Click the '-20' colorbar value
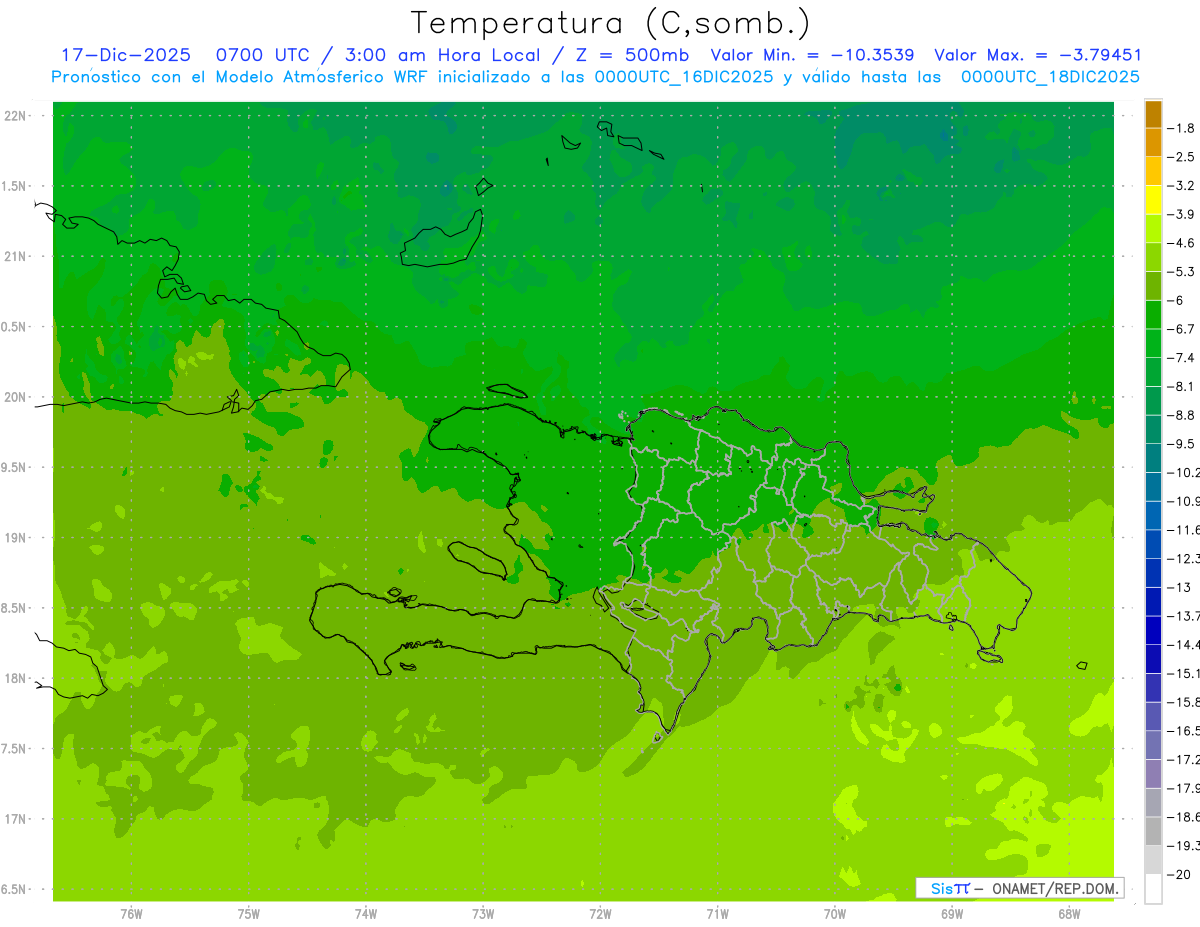1200x927 pixels. [x=1179, y=874]
